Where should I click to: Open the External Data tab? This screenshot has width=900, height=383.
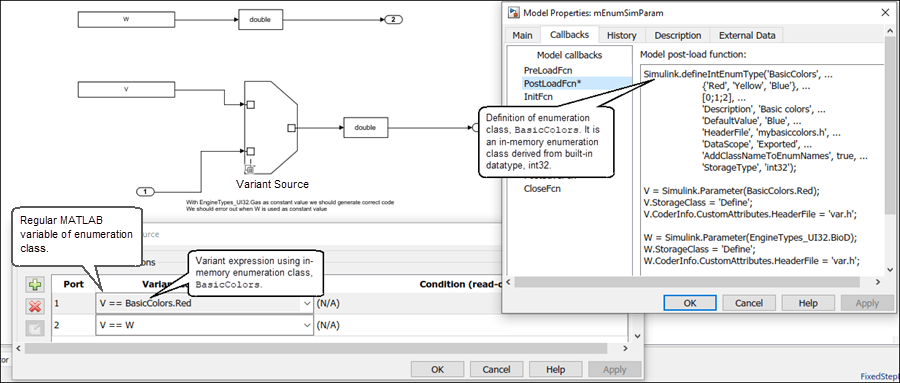[x=747, y=35]
